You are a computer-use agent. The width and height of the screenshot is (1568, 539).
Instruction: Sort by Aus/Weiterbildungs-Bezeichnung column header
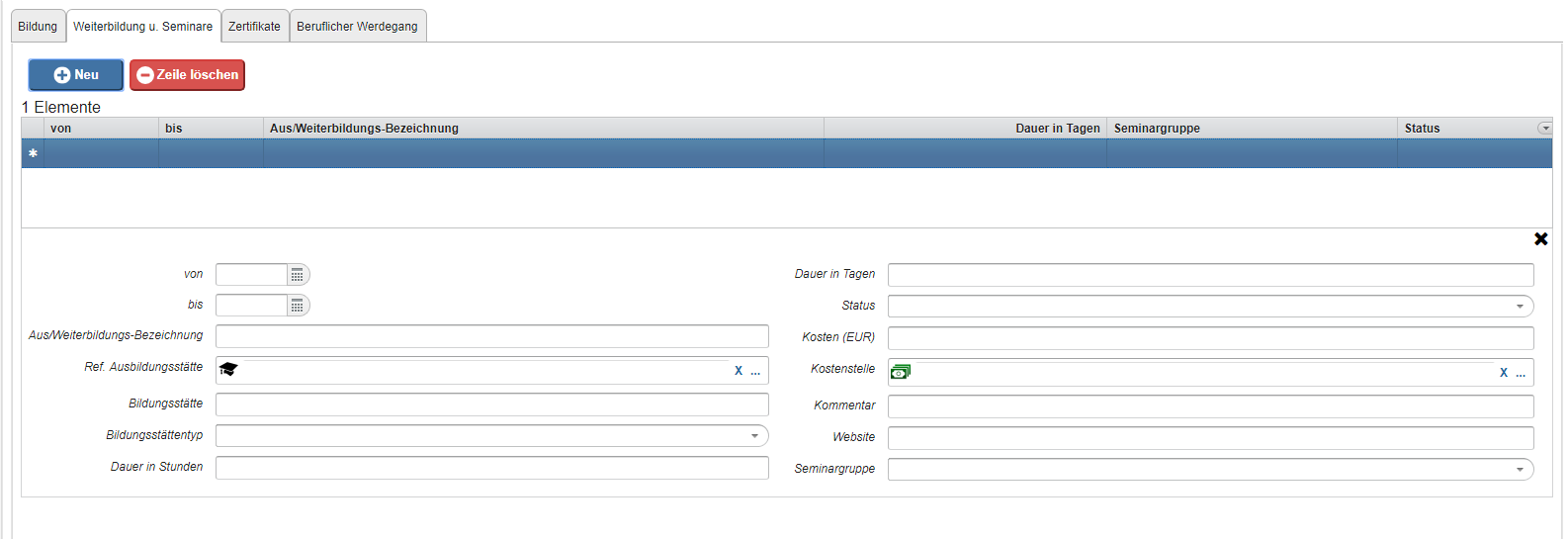pos(364,129)
